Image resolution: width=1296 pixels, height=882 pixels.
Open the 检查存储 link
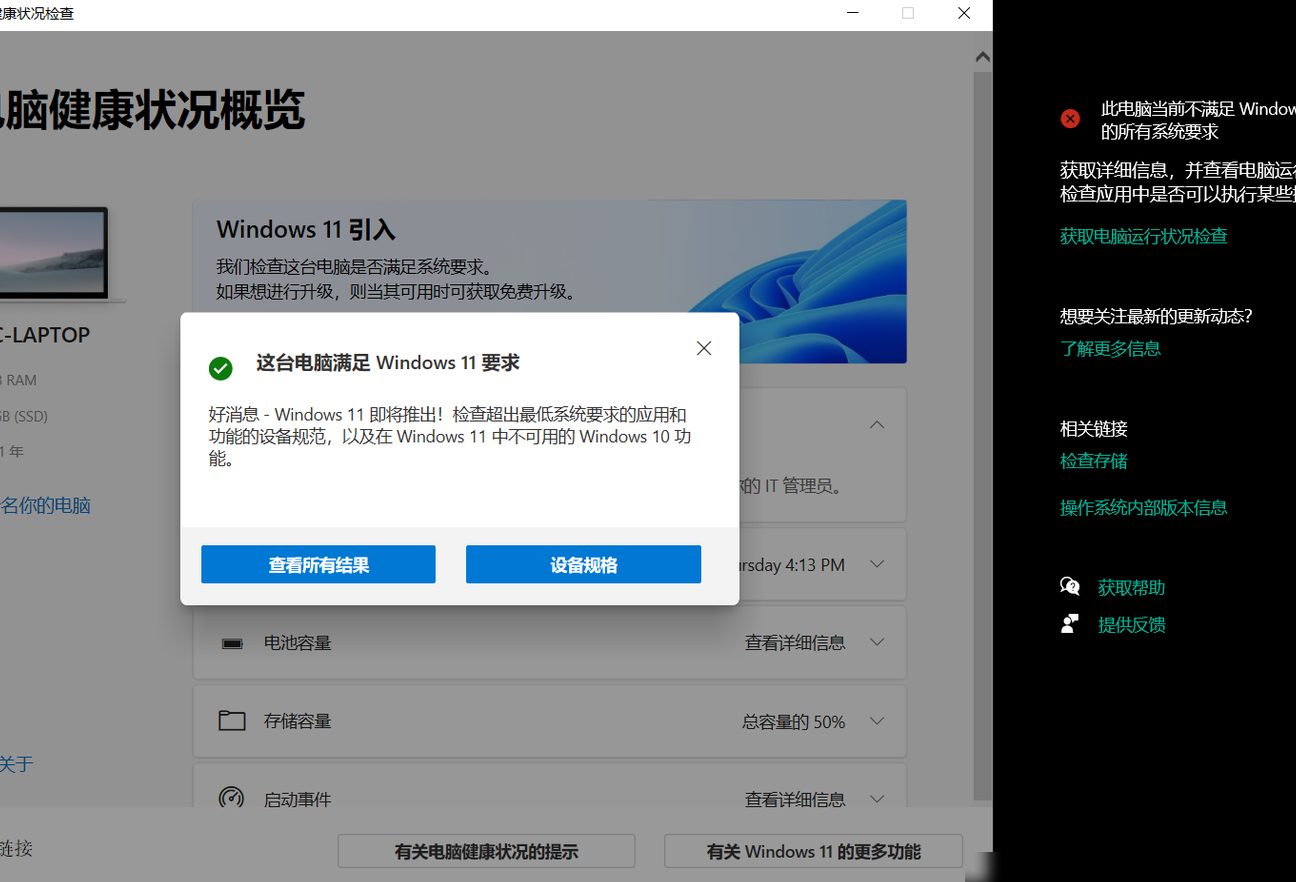point(1094,461)
